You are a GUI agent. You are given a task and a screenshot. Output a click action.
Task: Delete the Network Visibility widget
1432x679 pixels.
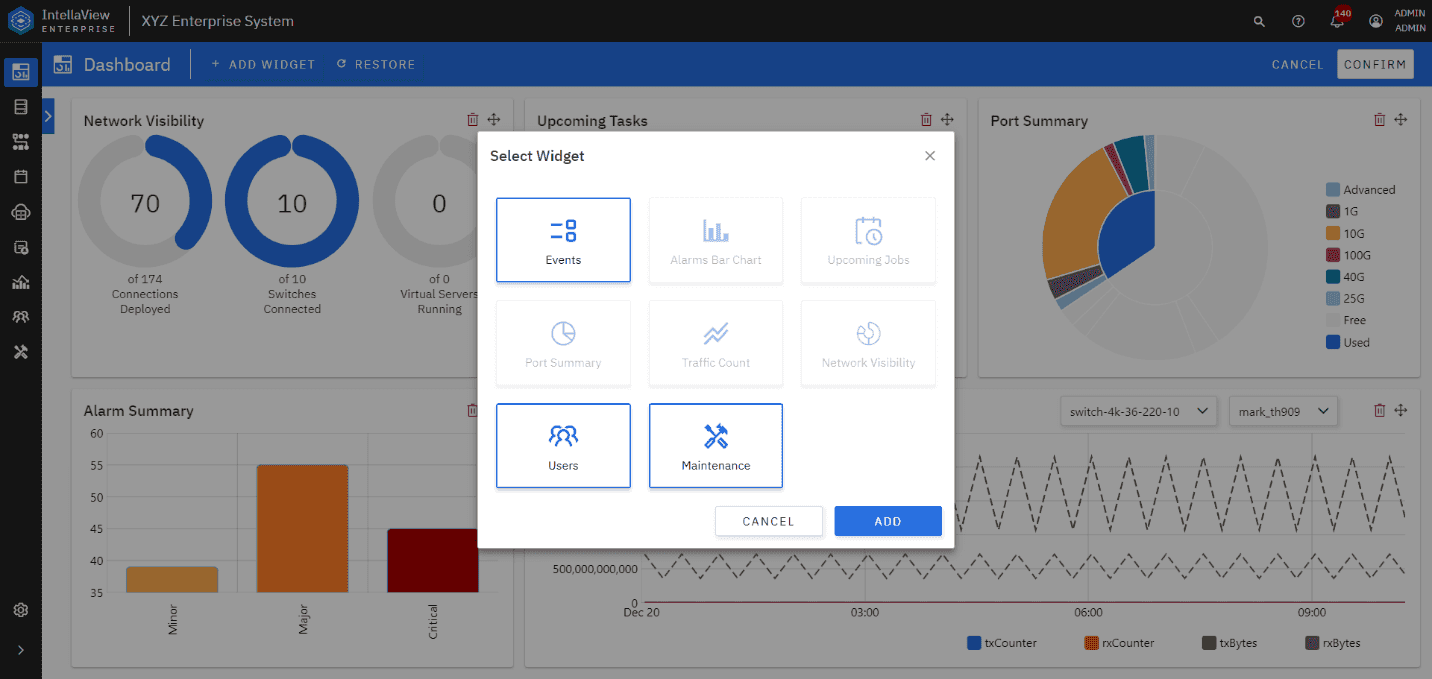[x=473, y=120]
